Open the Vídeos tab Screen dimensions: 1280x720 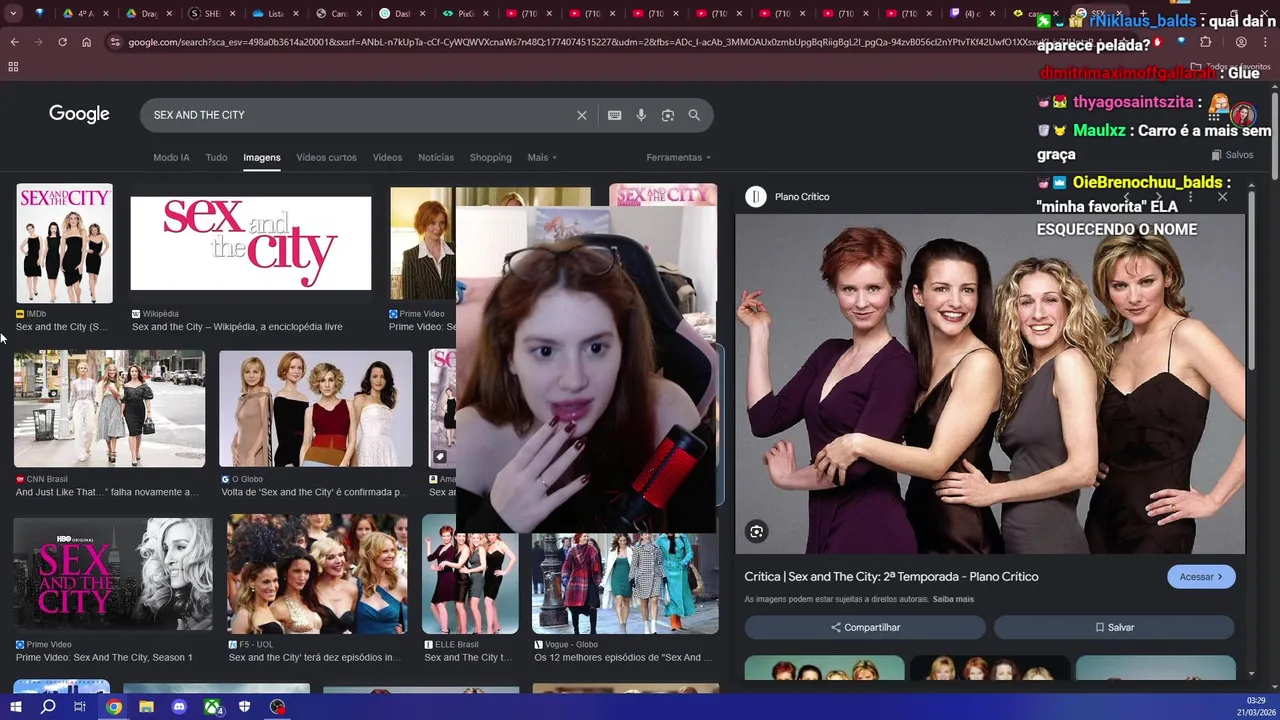pos(387,157)
